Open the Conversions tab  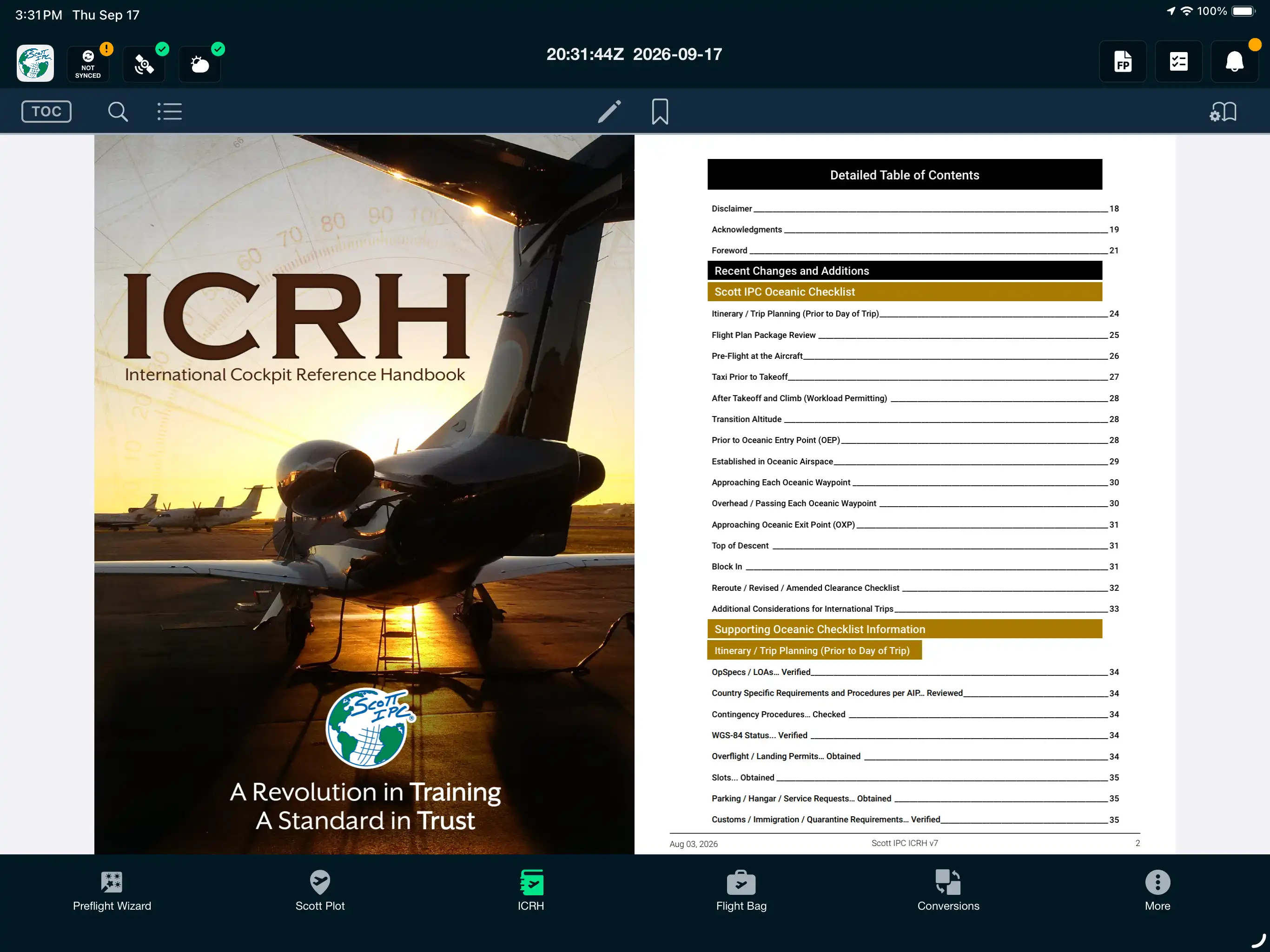[x=948, y=891]
